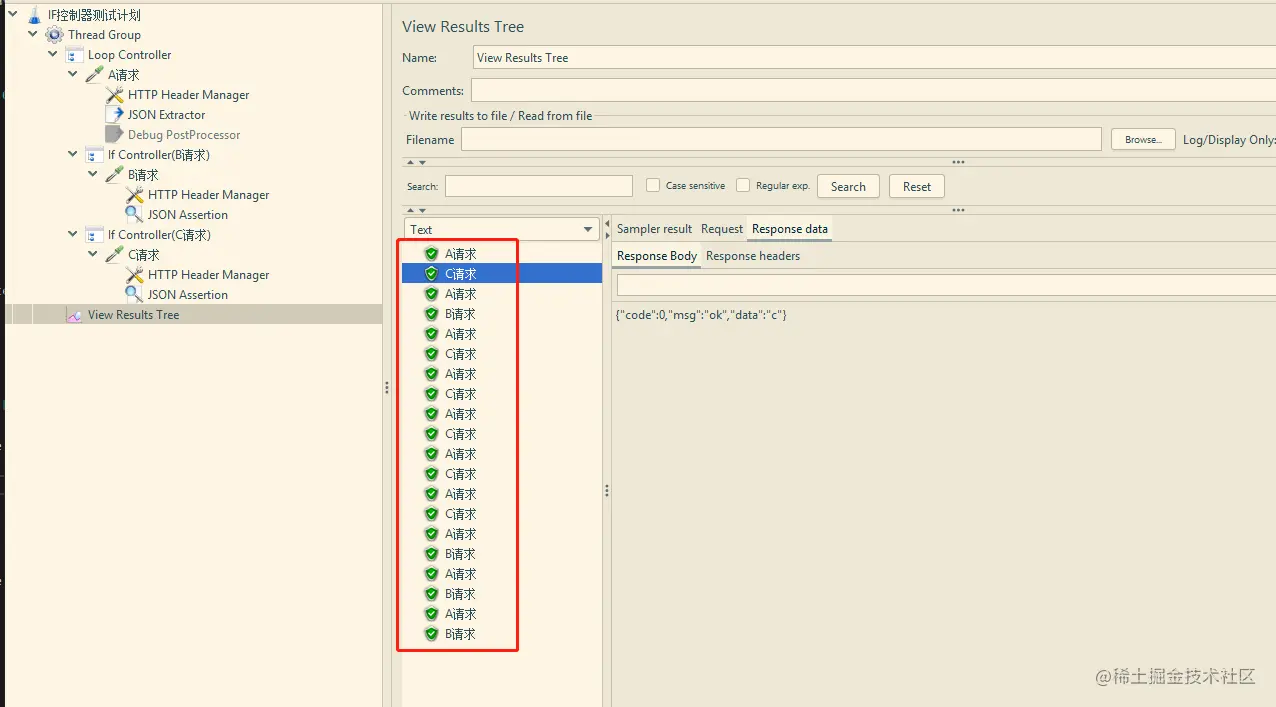This screenshot has height=707, width=1276.
Task: Focus the Search text box
Action: pos(539,186)
